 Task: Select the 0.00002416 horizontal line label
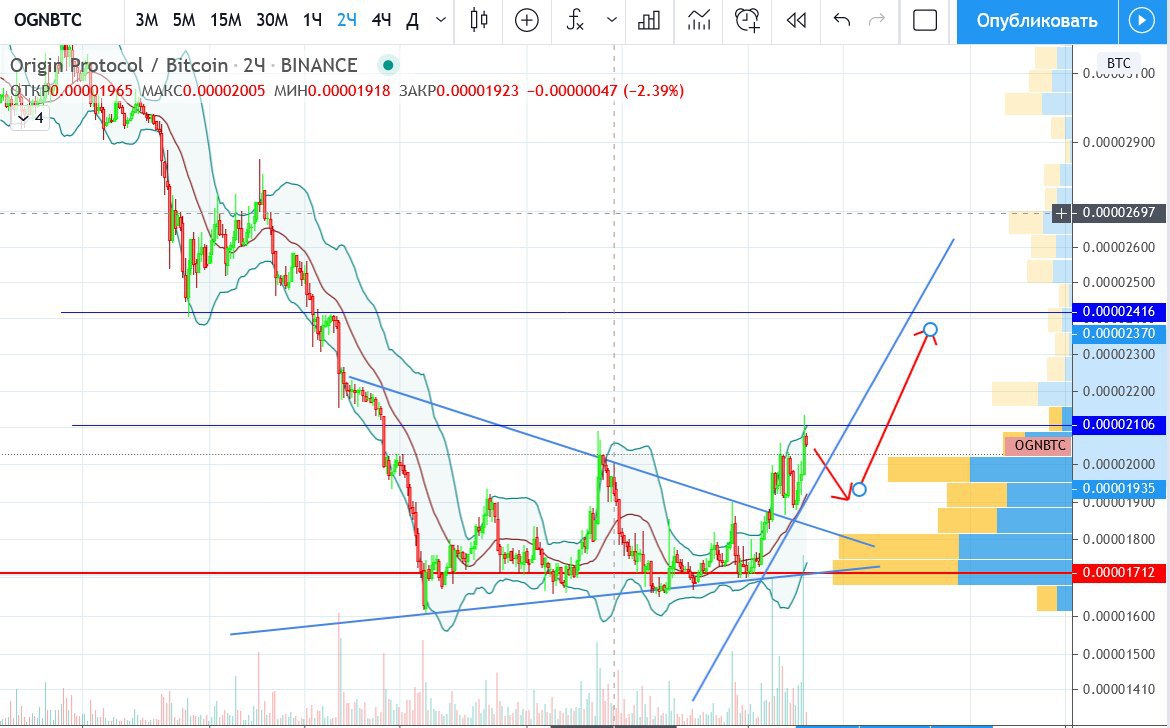(1118, 312)
